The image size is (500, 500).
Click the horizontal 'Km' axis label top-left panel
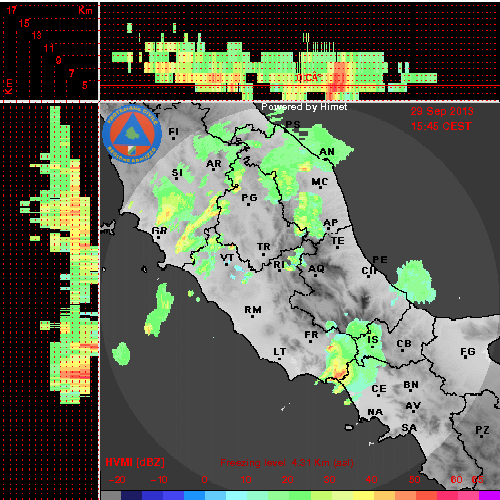85,10
